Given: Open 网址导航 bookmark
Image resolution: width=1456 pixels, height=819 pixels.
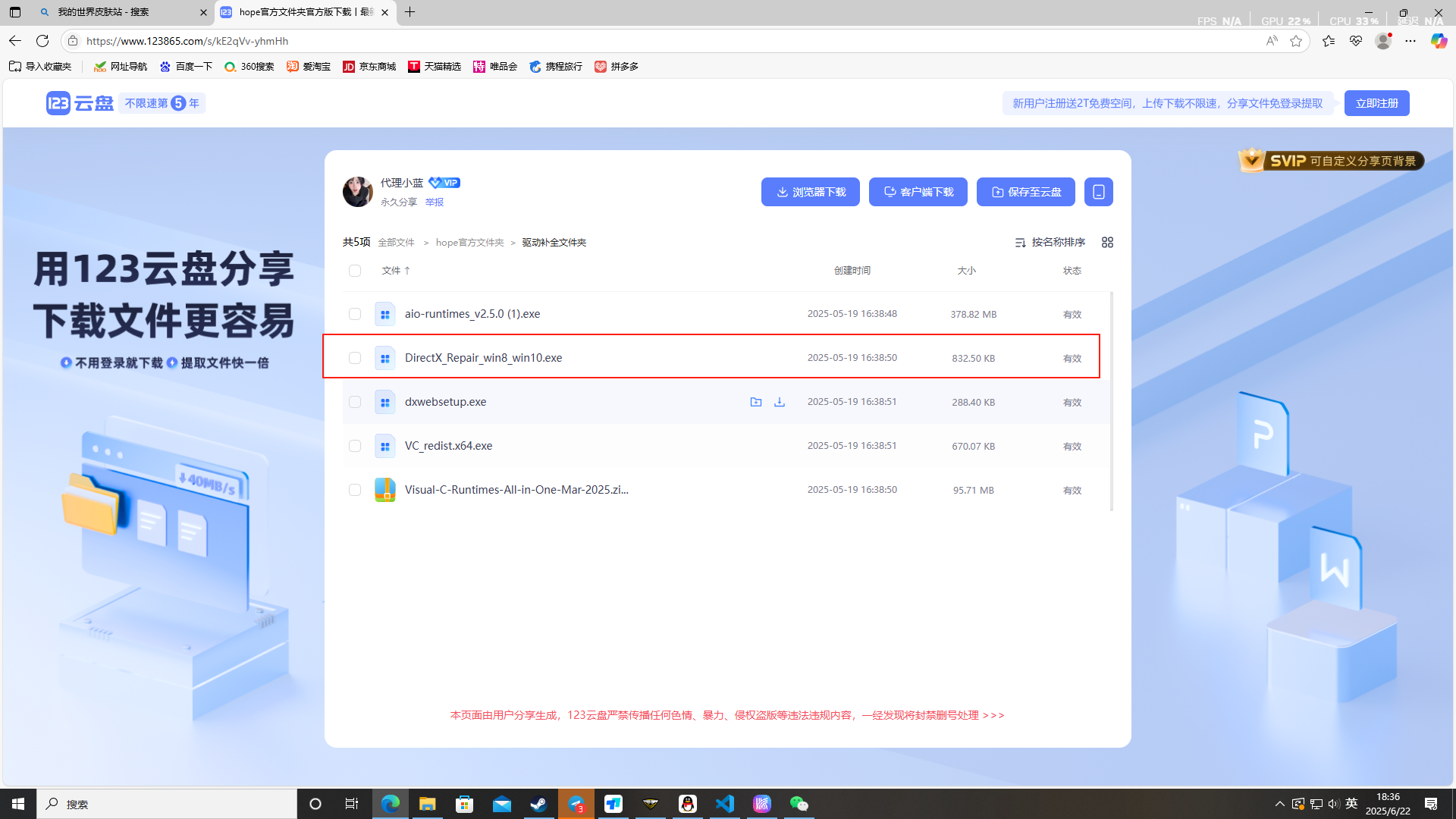Looking at the screenshot, I should [121, 67].
